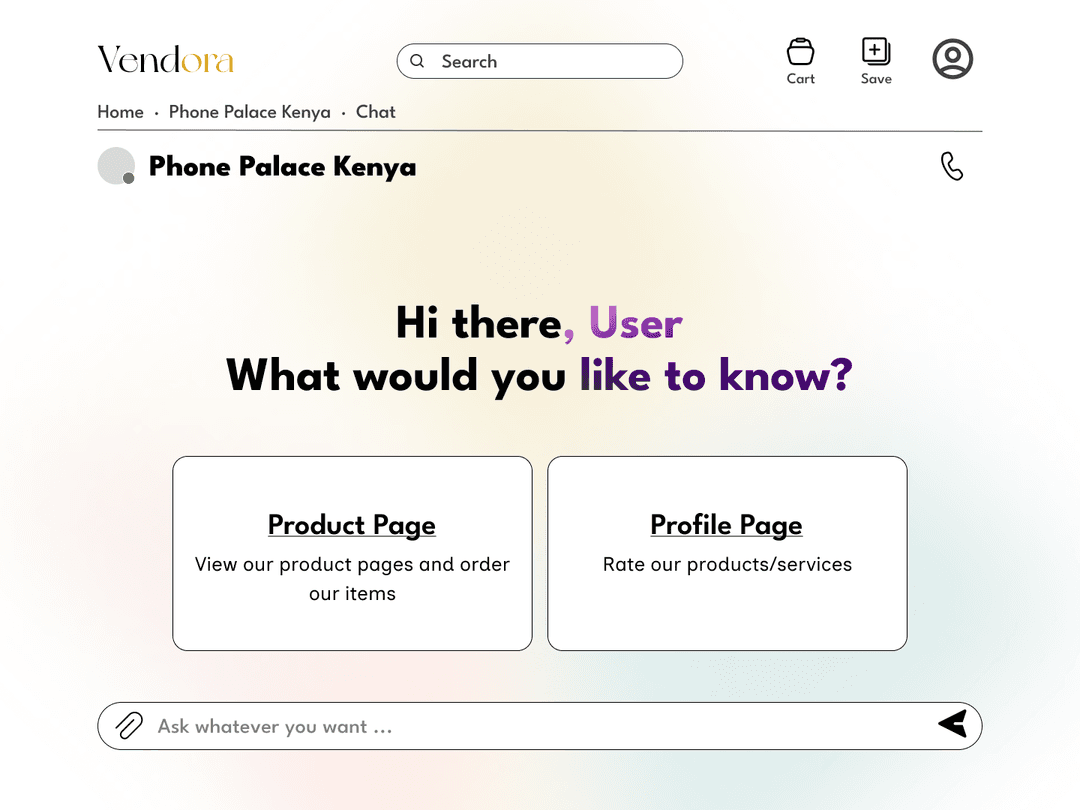
Task: Click the vendor avatar with status dot
Action: click(x=116, y=166)
